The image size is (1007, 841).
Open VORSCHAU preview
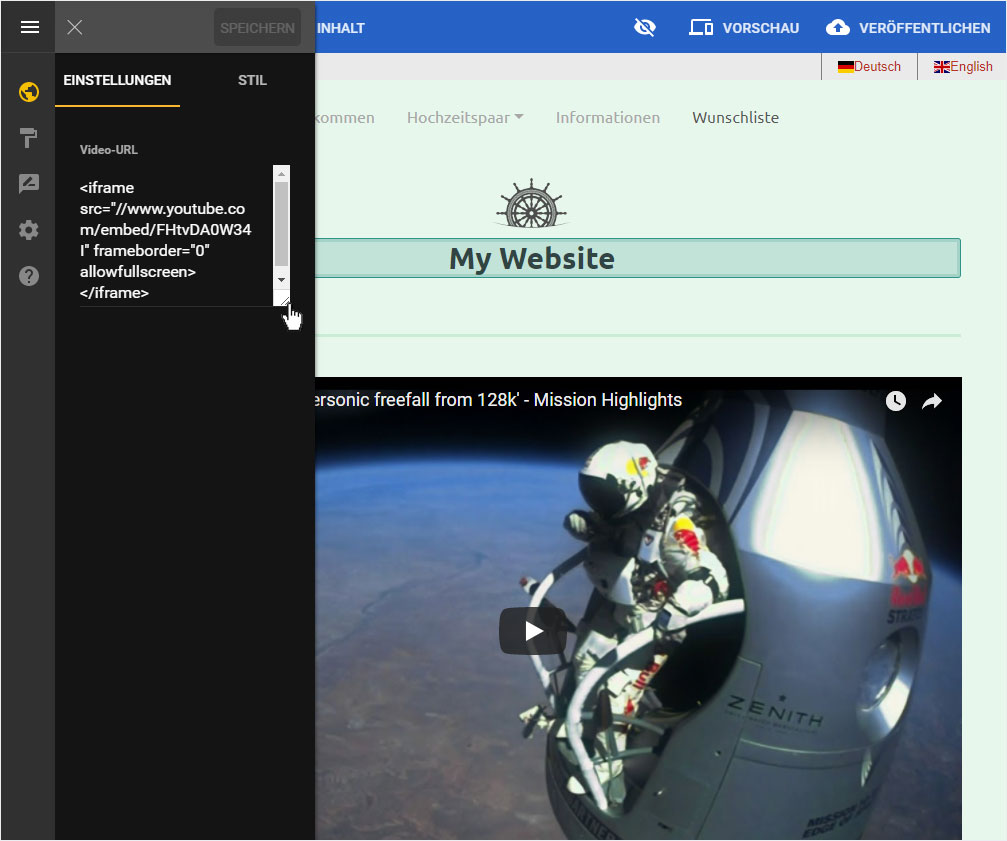click(744, 28)
